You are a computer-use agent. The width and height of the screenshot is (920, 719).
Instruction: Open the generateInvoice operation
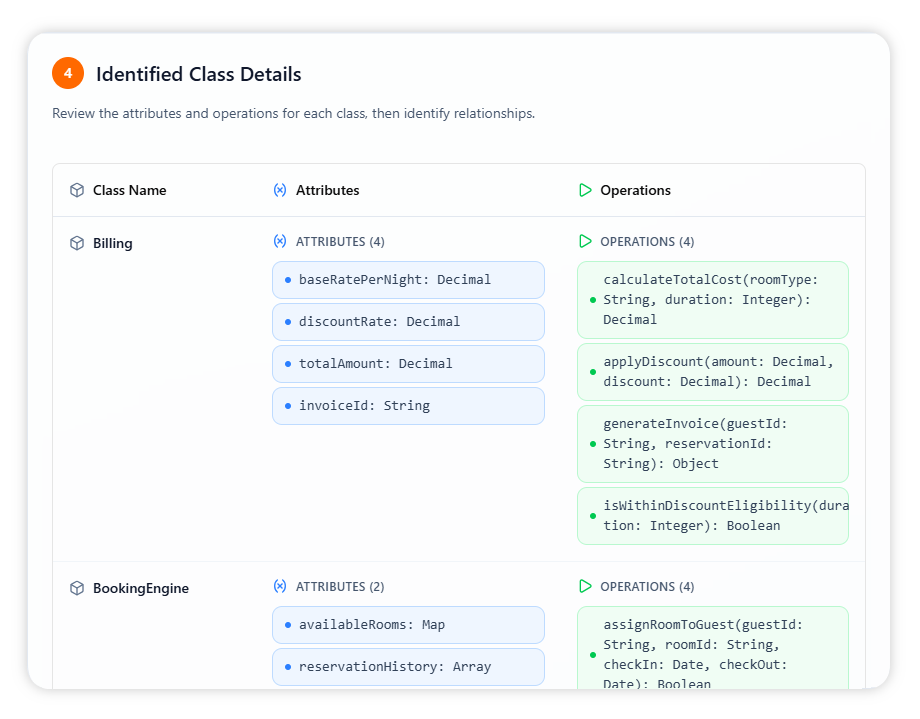tap(712, 444)
